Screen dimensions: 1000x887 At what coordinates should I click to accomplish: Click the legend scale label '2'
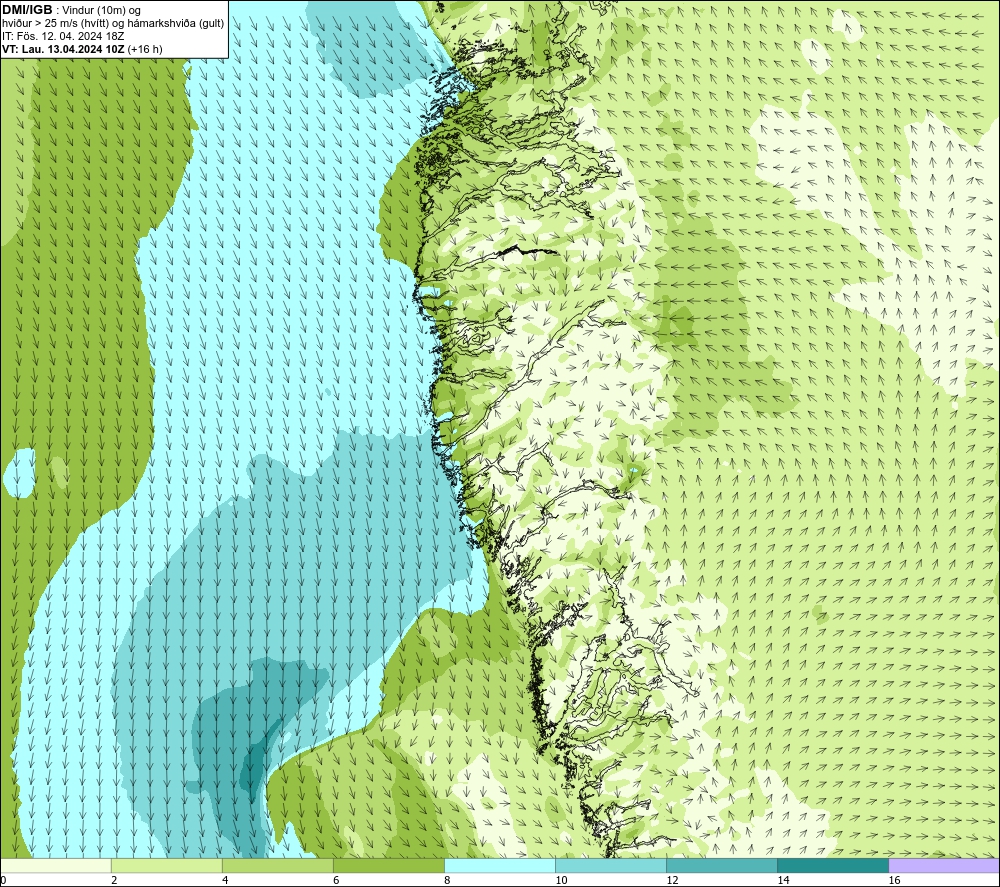114,880
